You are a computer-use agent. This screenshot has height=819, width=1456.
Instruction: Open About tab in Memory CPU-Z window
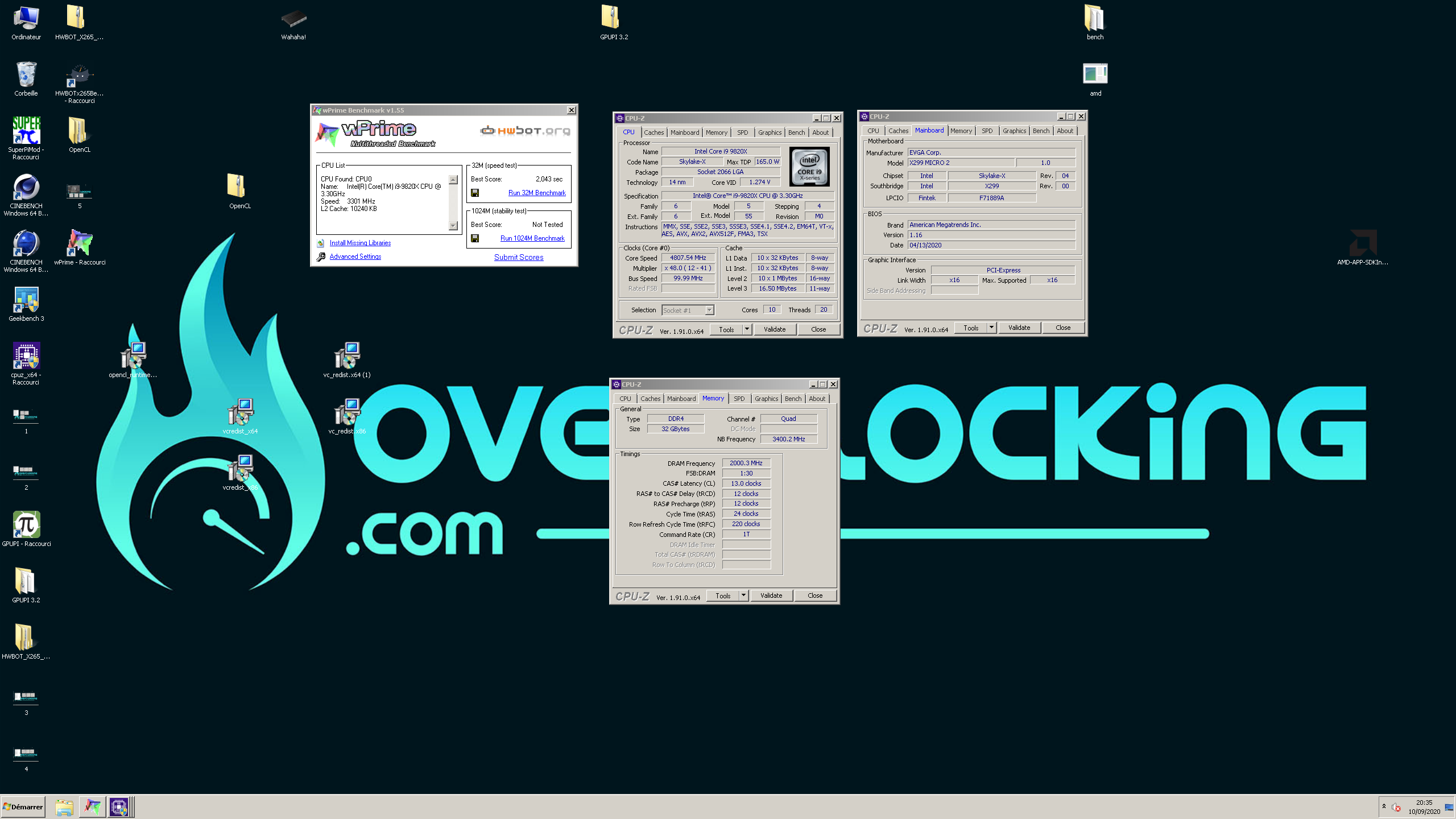coord(817,399)
